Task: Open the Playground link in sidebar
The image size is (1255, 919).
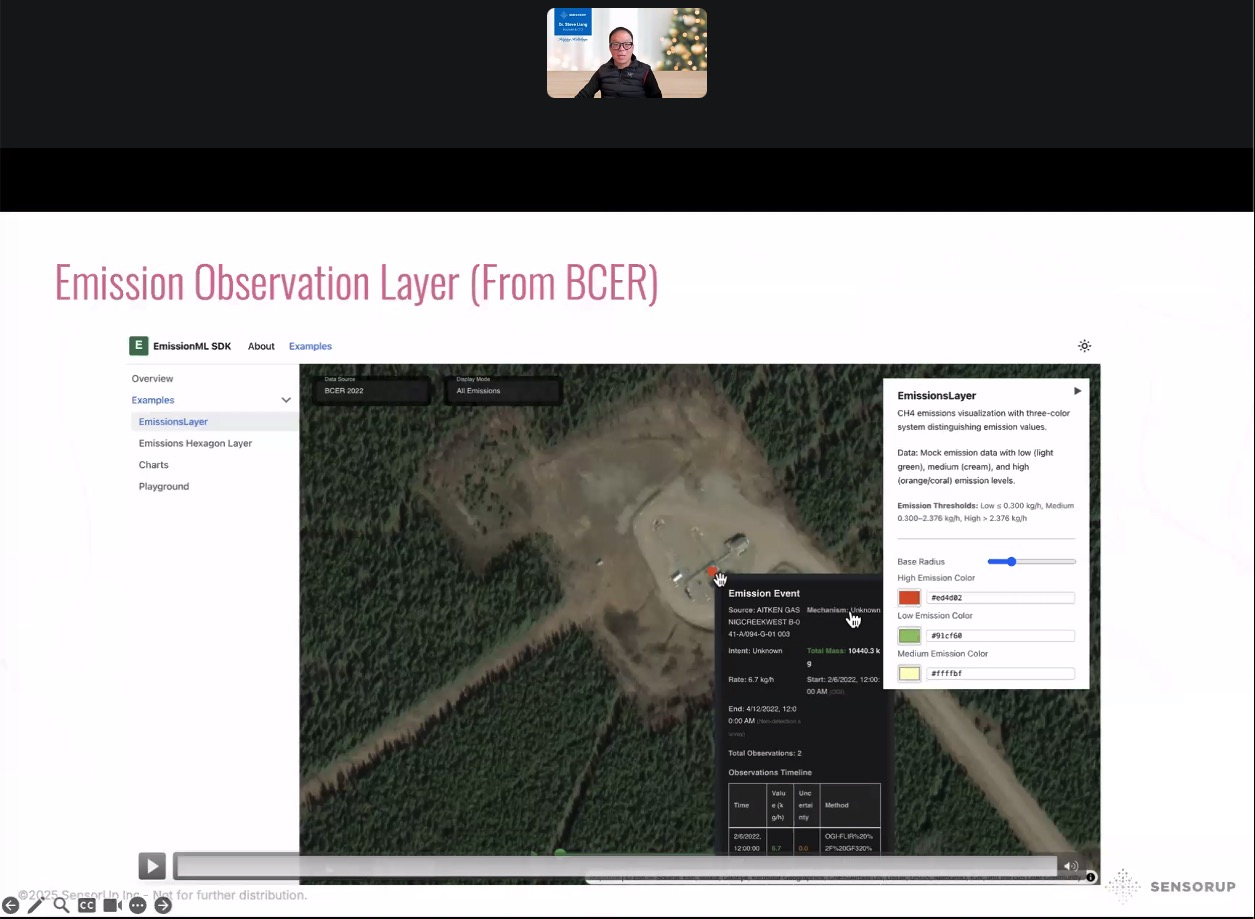Action: [x=164, y=487]
